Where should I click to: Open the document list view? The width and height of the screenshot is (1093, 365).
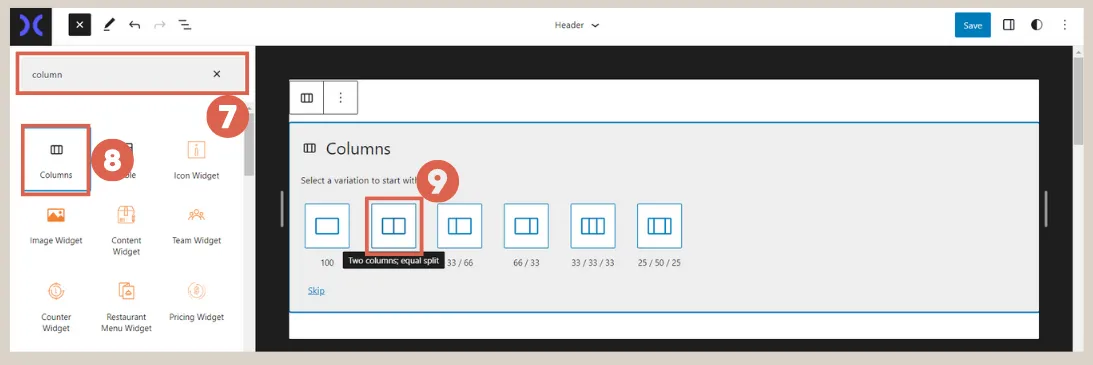point(185,25)
